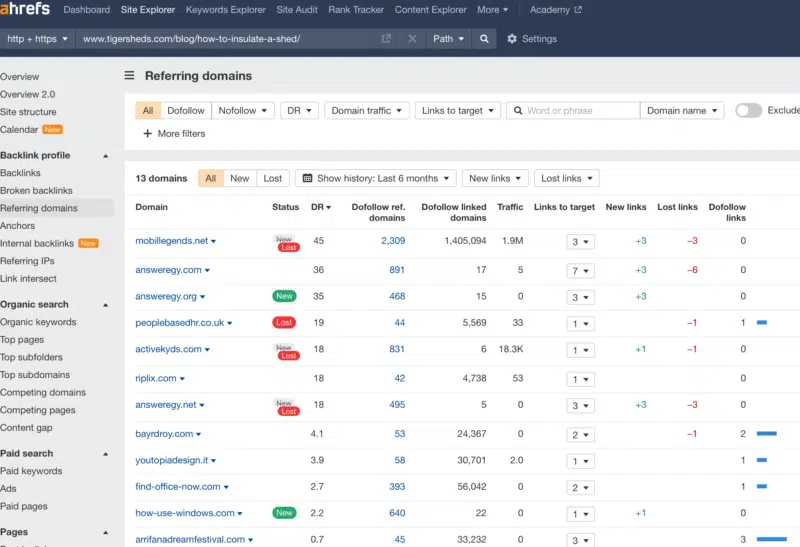The width and height of the screenshot is (800, 547).
Task: Open Show history: Last 6 months dropdown
Action: point(376,178)
